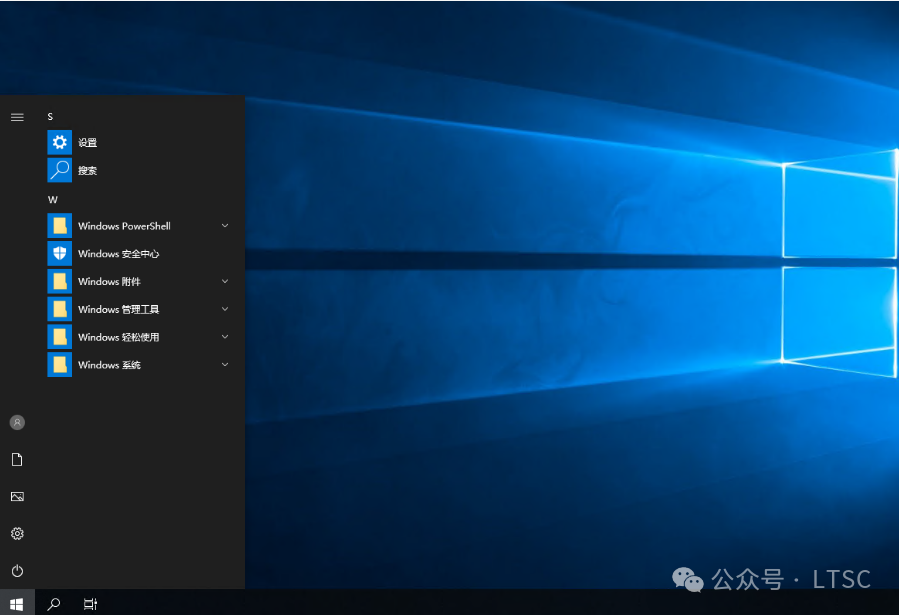The width and height of the screenshot is (899, 615).
Task: Select the Windows 附件 label
Action: 110,281
